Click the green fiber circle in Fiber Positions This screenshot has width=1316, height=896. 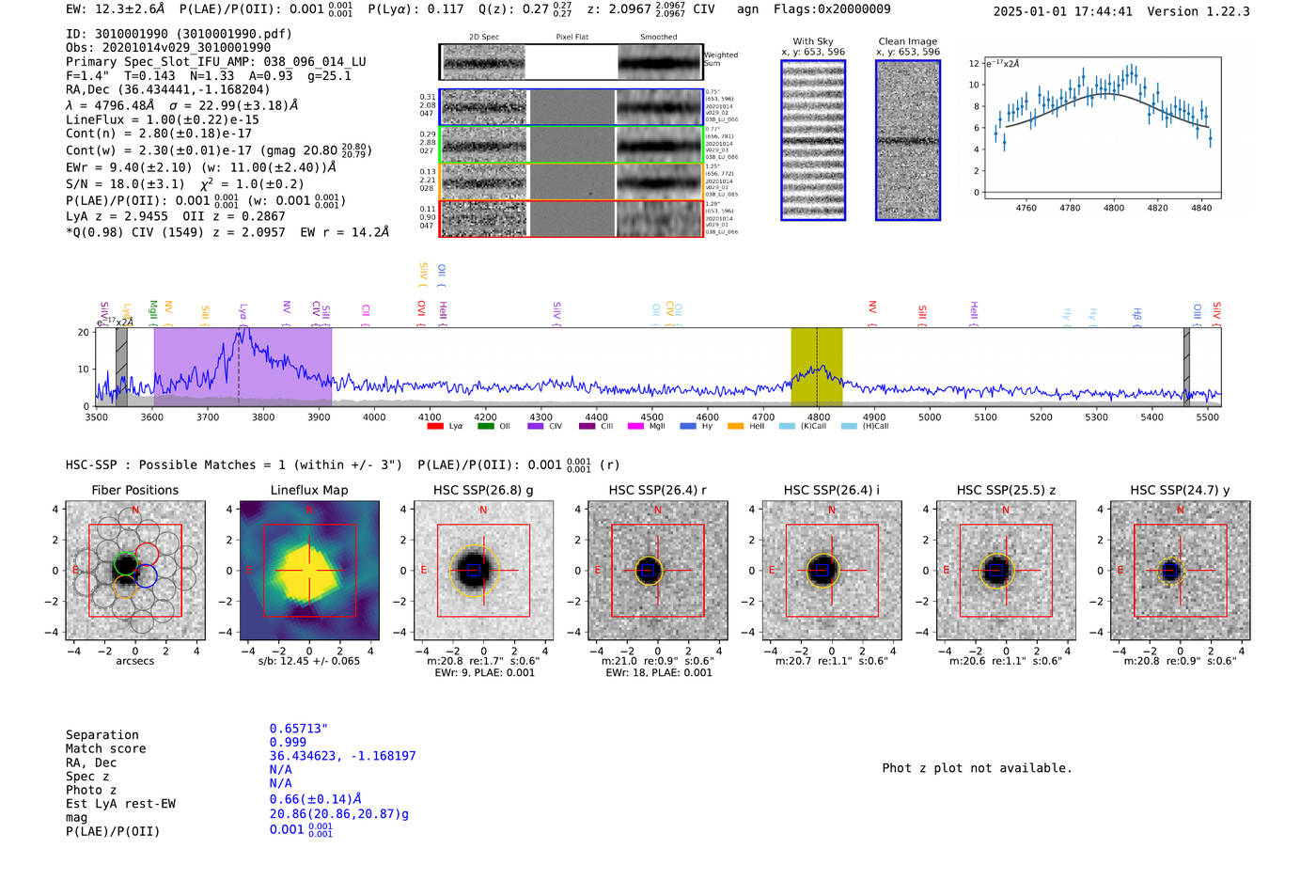(125, 564)
